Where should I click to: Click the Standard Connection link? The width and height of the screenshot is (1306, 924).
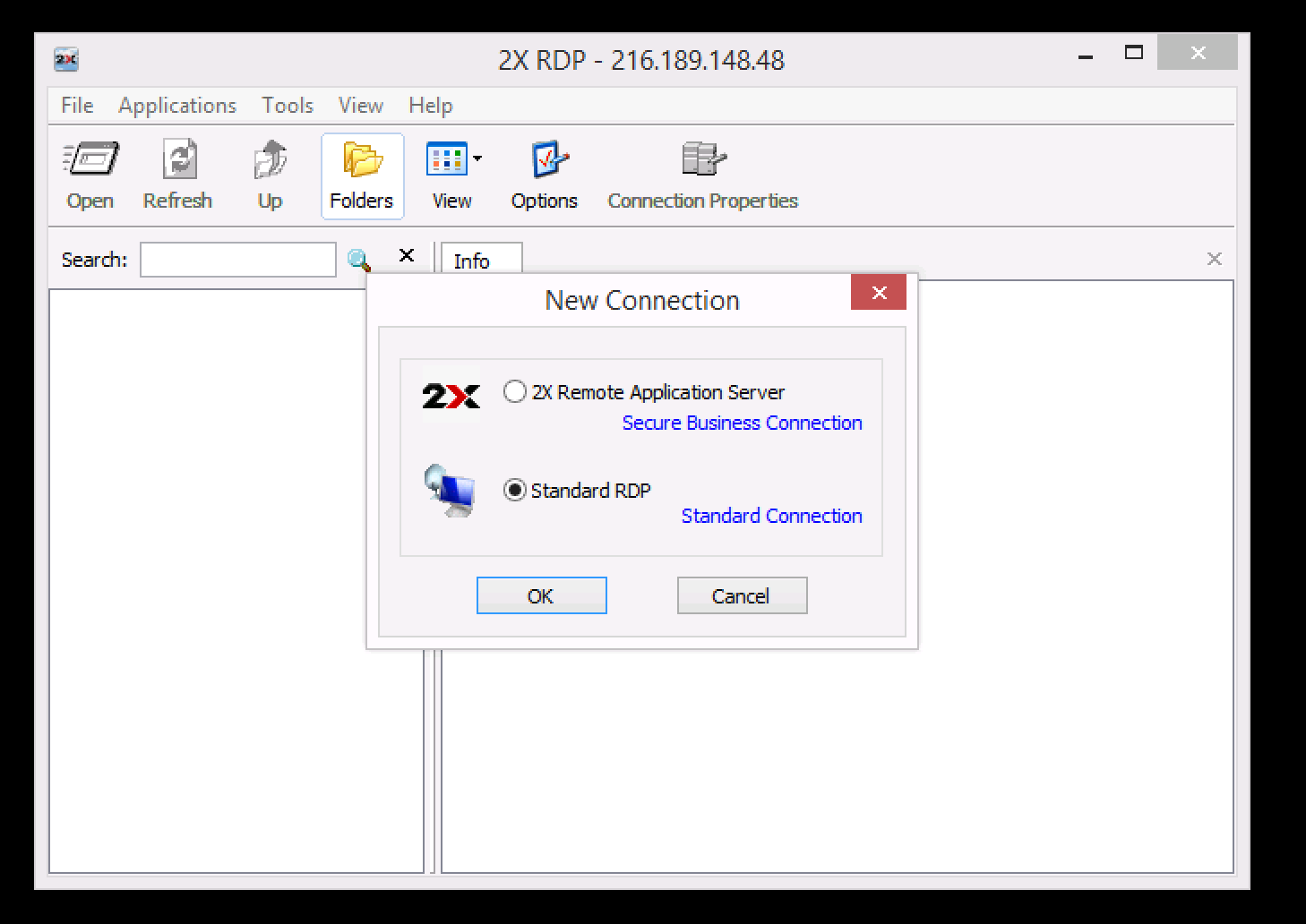pyautogui.click(x=770, y=516)
